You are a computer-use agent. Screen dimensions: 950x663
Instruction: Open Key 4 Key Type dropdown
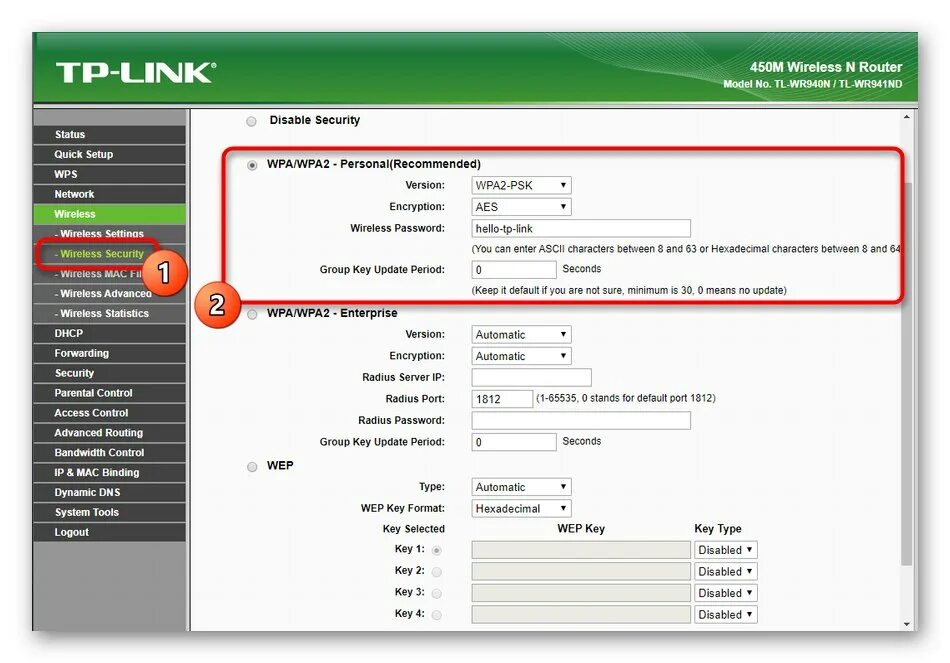coord(725,615)
